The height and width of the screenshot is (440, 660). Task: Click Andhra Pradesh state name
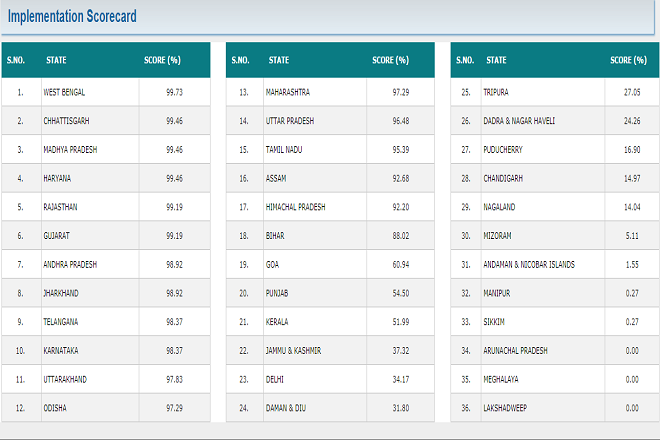(x=70, y=265)
